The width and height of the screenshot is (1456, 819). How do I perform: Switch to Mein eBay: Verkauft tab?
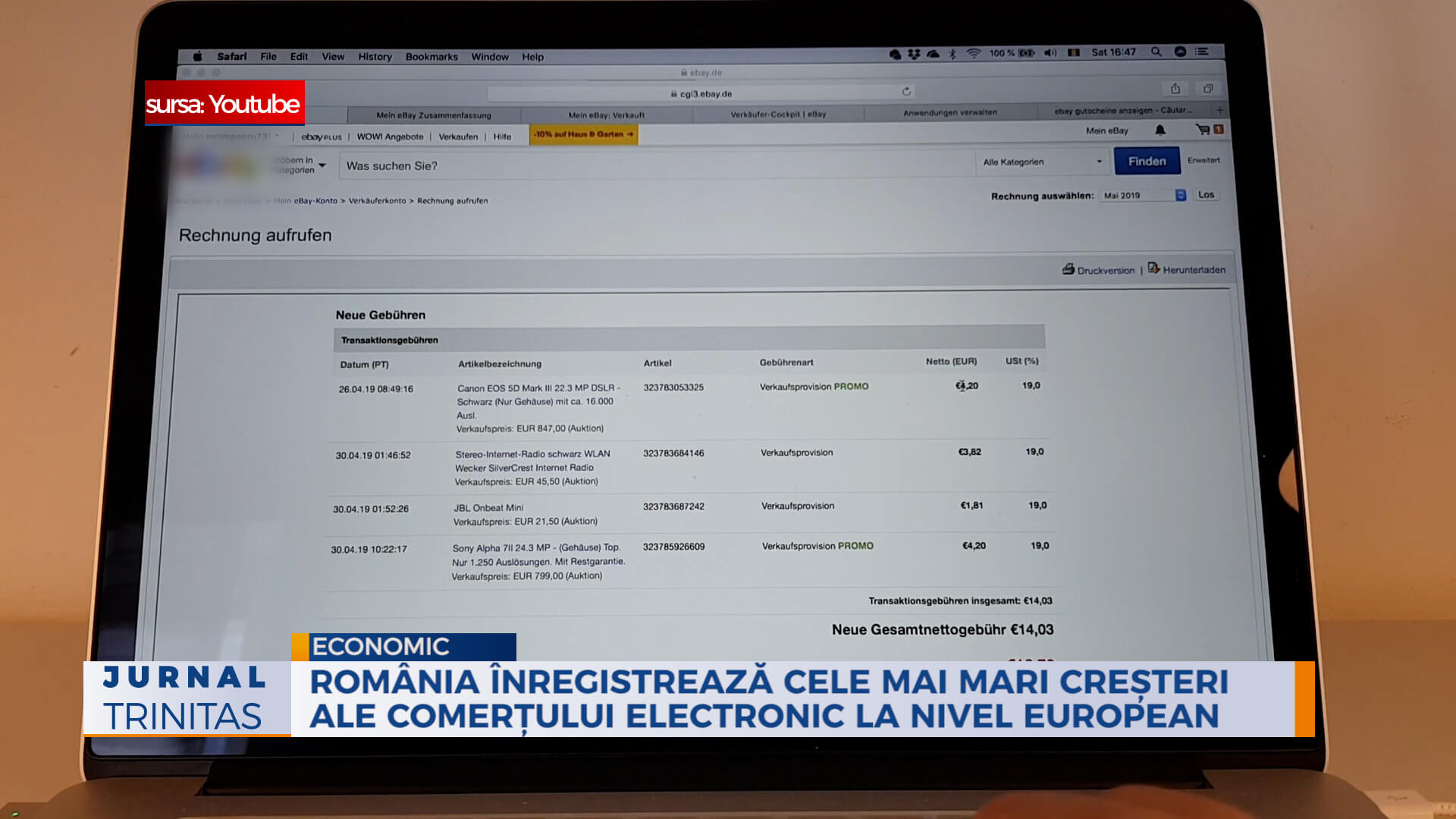[x=607, y=115]
